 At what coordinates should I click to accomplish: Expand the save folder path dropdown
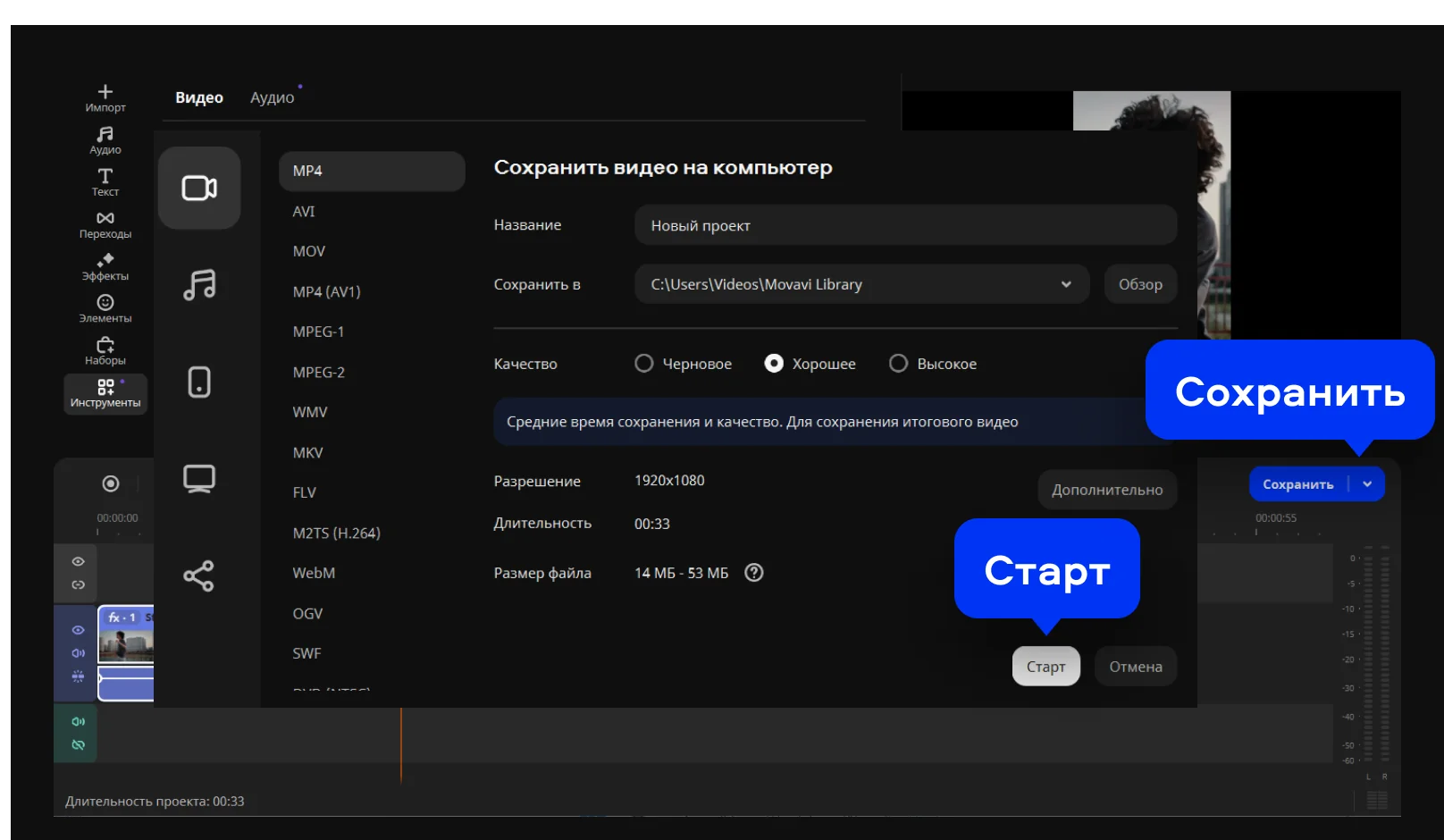click(1066, 284)
